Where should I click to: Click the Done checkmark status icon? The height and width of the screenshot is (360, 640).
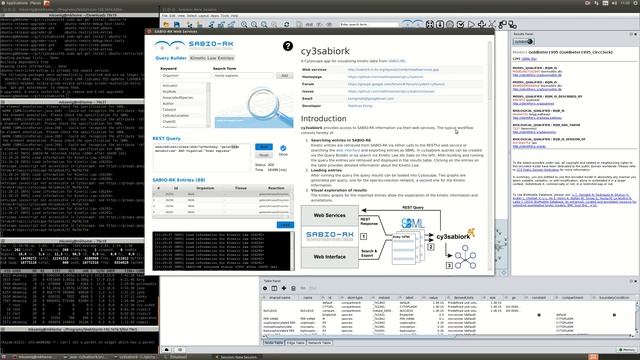(x=283, y=148)
